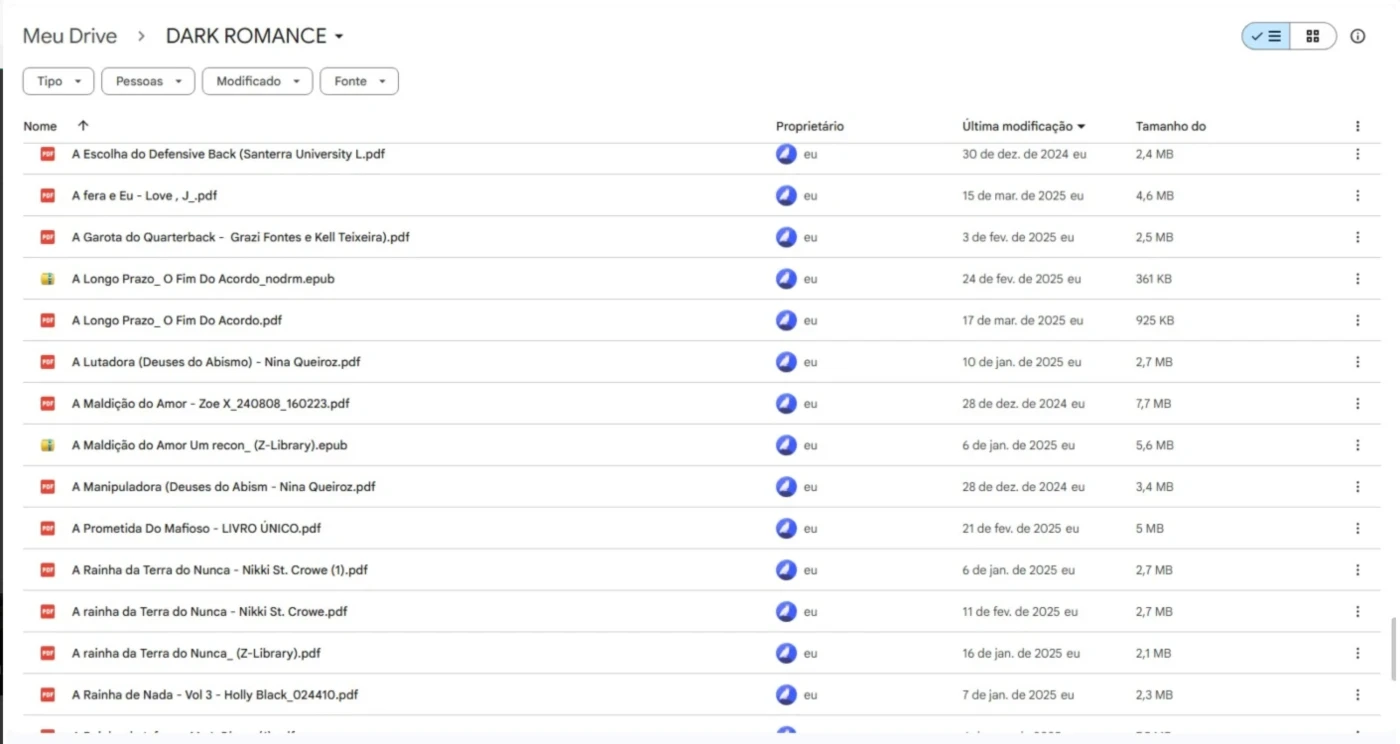The height and width of the screenshot is (744, 1400).
Task: Open more actions for A Prometida Do Mafioso
Action: (1357, 528)
